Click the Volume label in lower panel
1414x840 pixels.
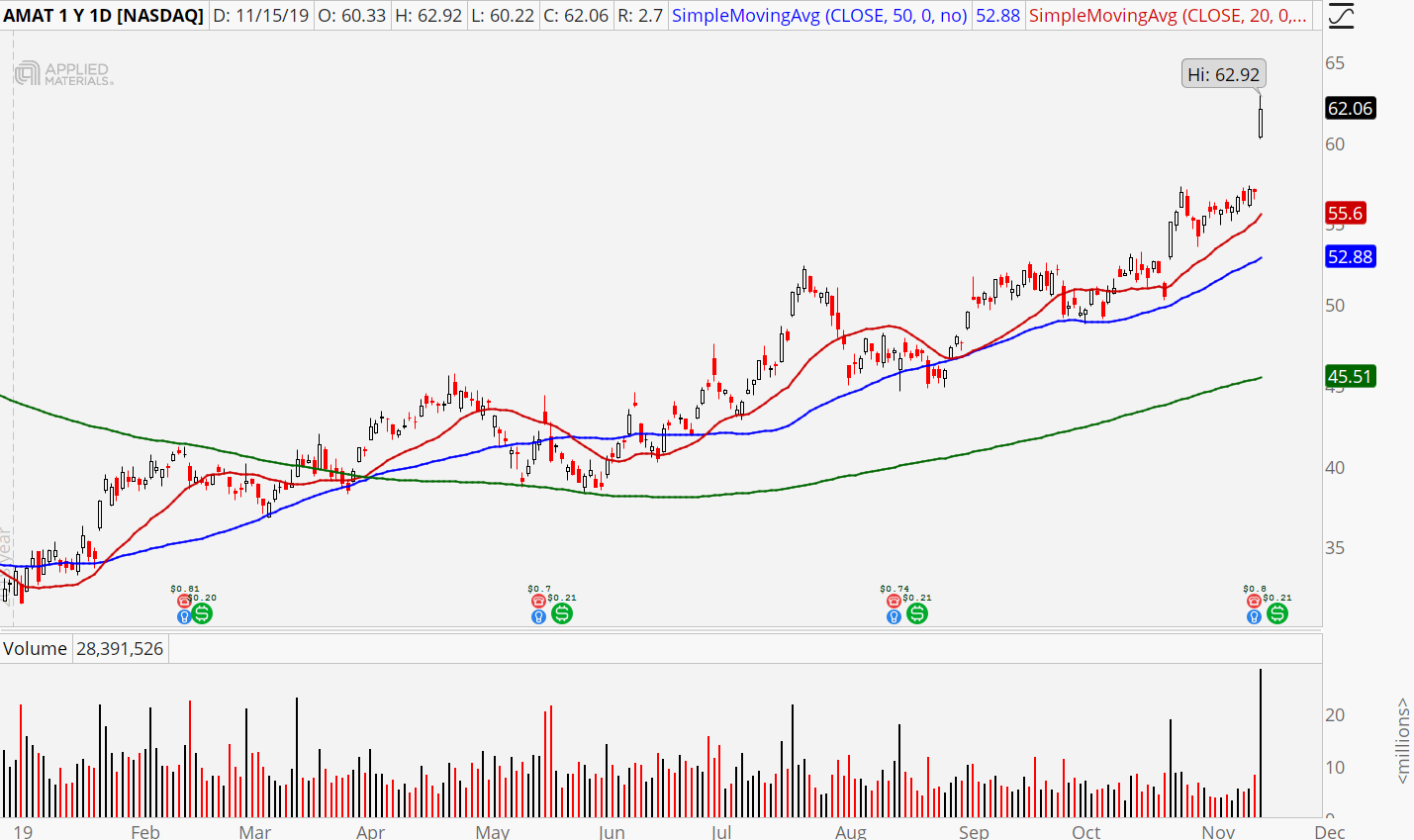36,649
